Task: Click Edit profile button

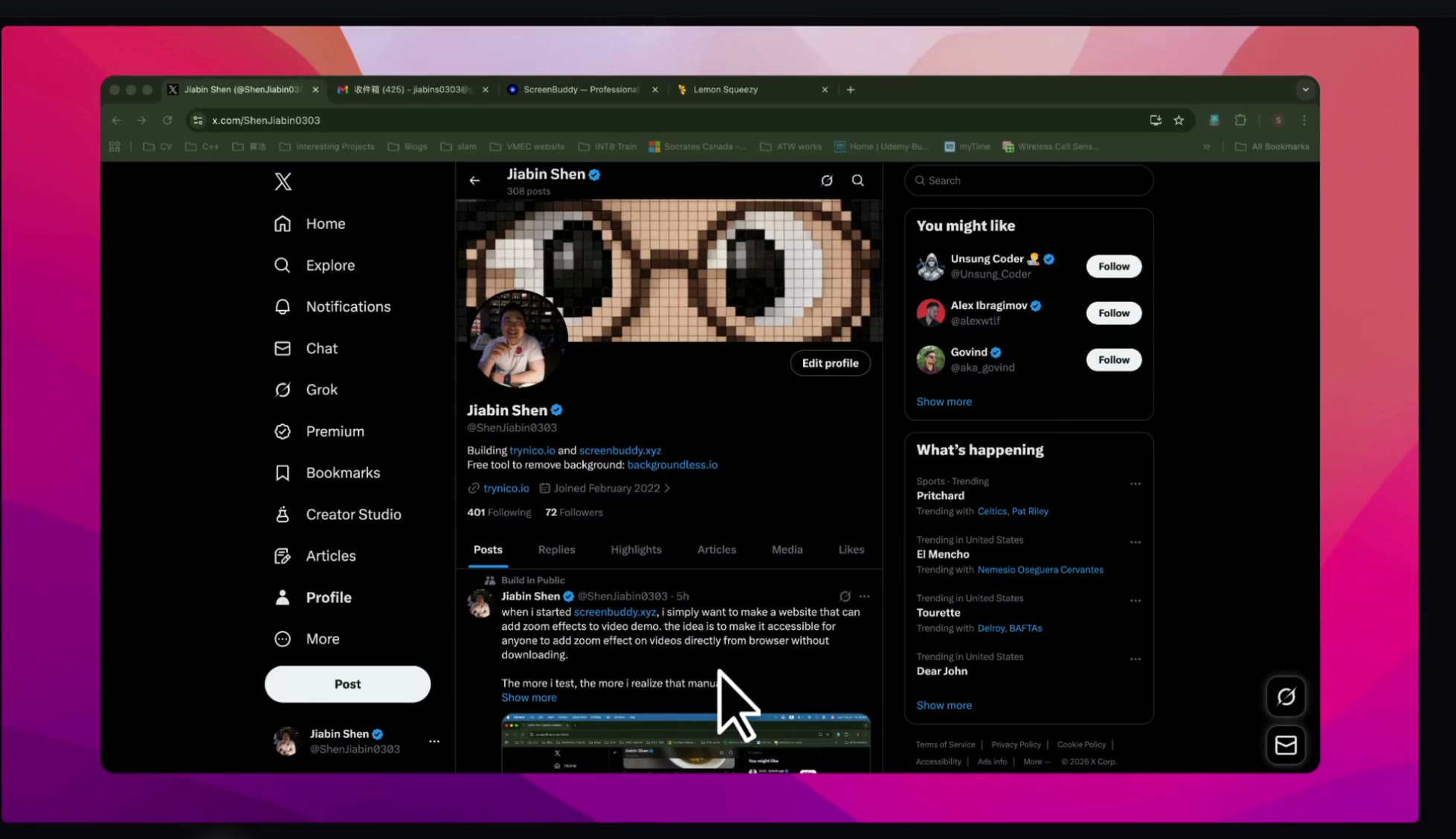Action: coord(830,363)
